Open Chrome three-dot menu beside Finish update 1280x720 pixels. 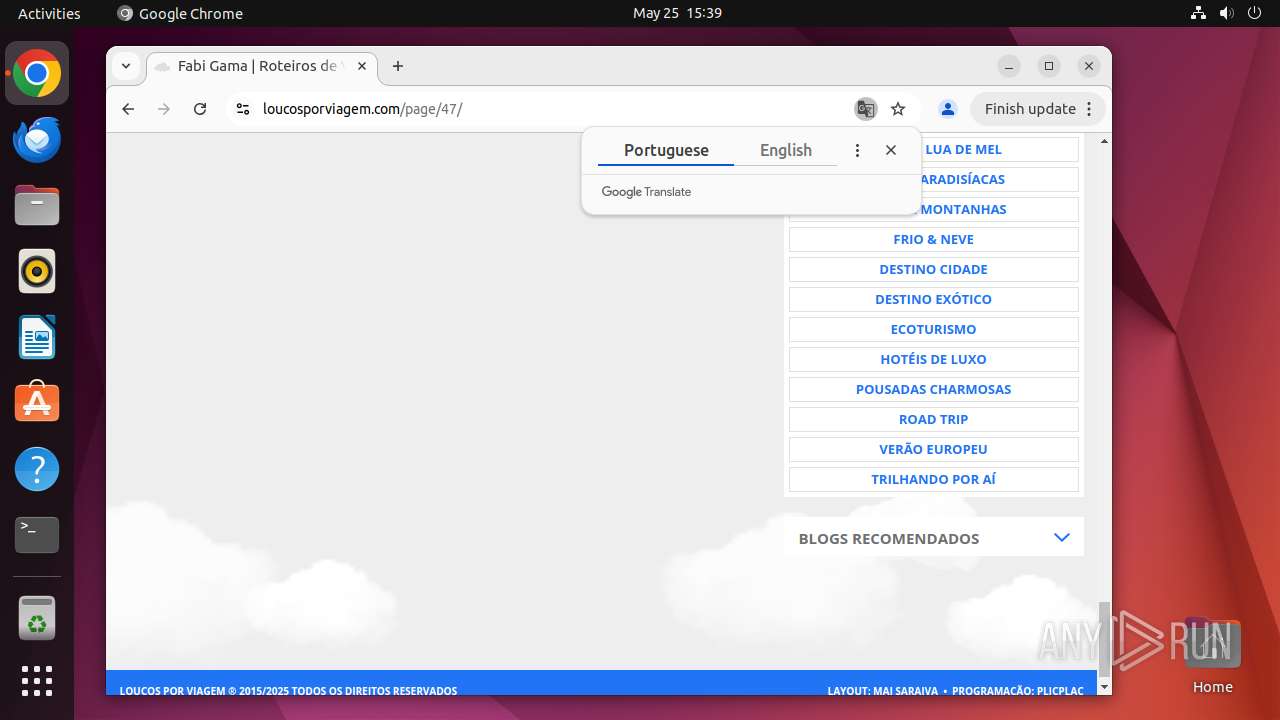[1089, 109]
